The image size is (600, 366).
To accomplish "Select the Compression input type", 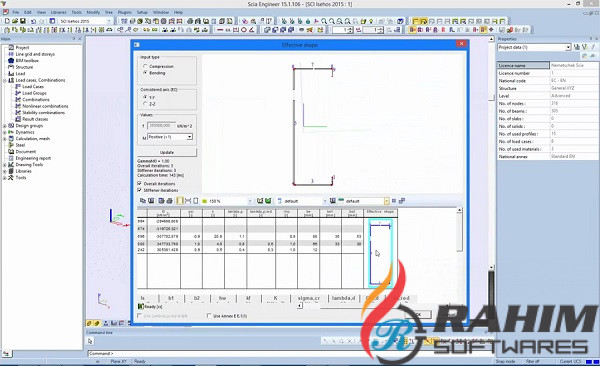I will click(x=145, y=66).
